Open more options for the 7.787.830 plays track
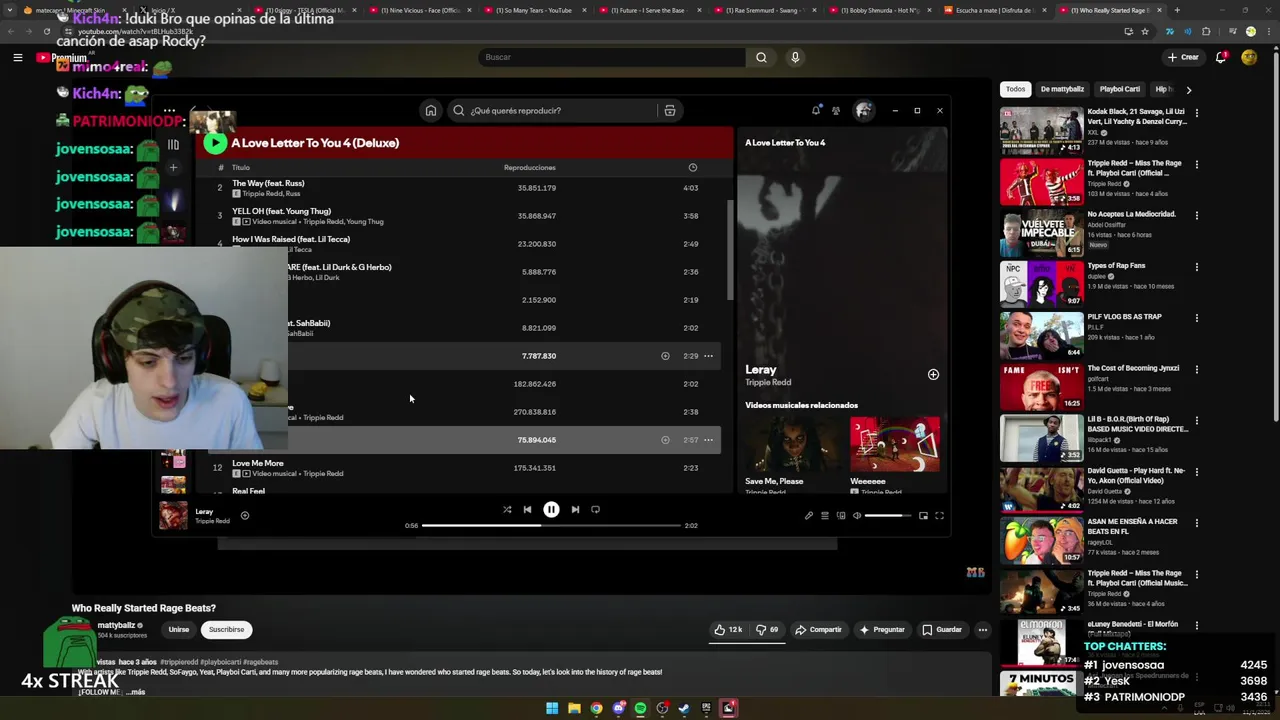 (x=708, y=356)
